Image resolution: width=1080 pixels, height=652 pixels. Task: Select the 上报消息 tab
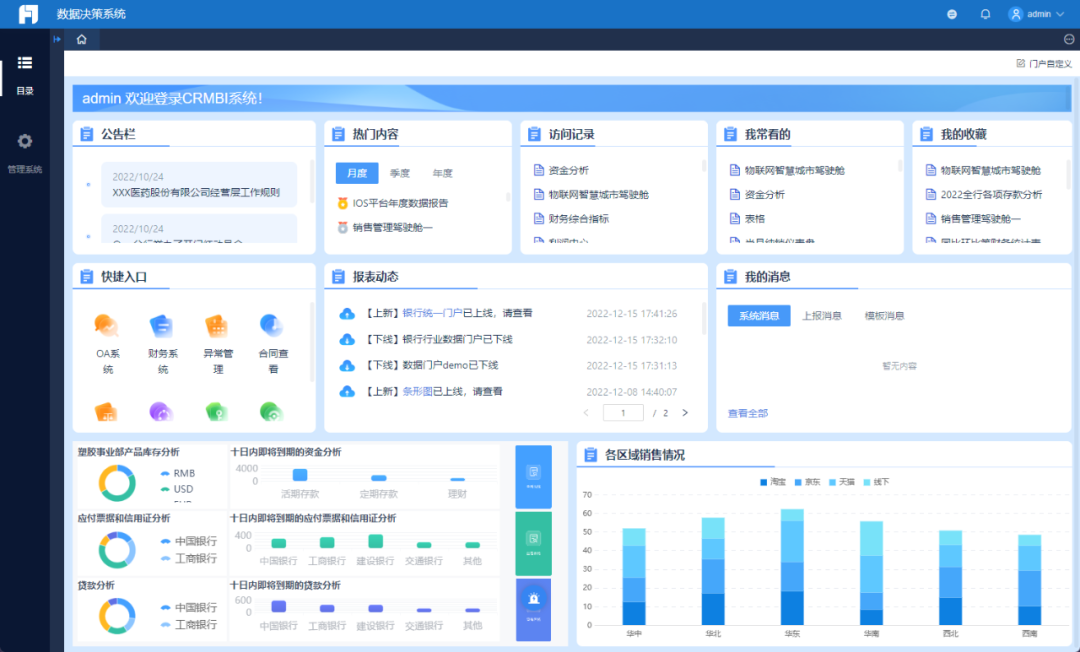(822, 316)
